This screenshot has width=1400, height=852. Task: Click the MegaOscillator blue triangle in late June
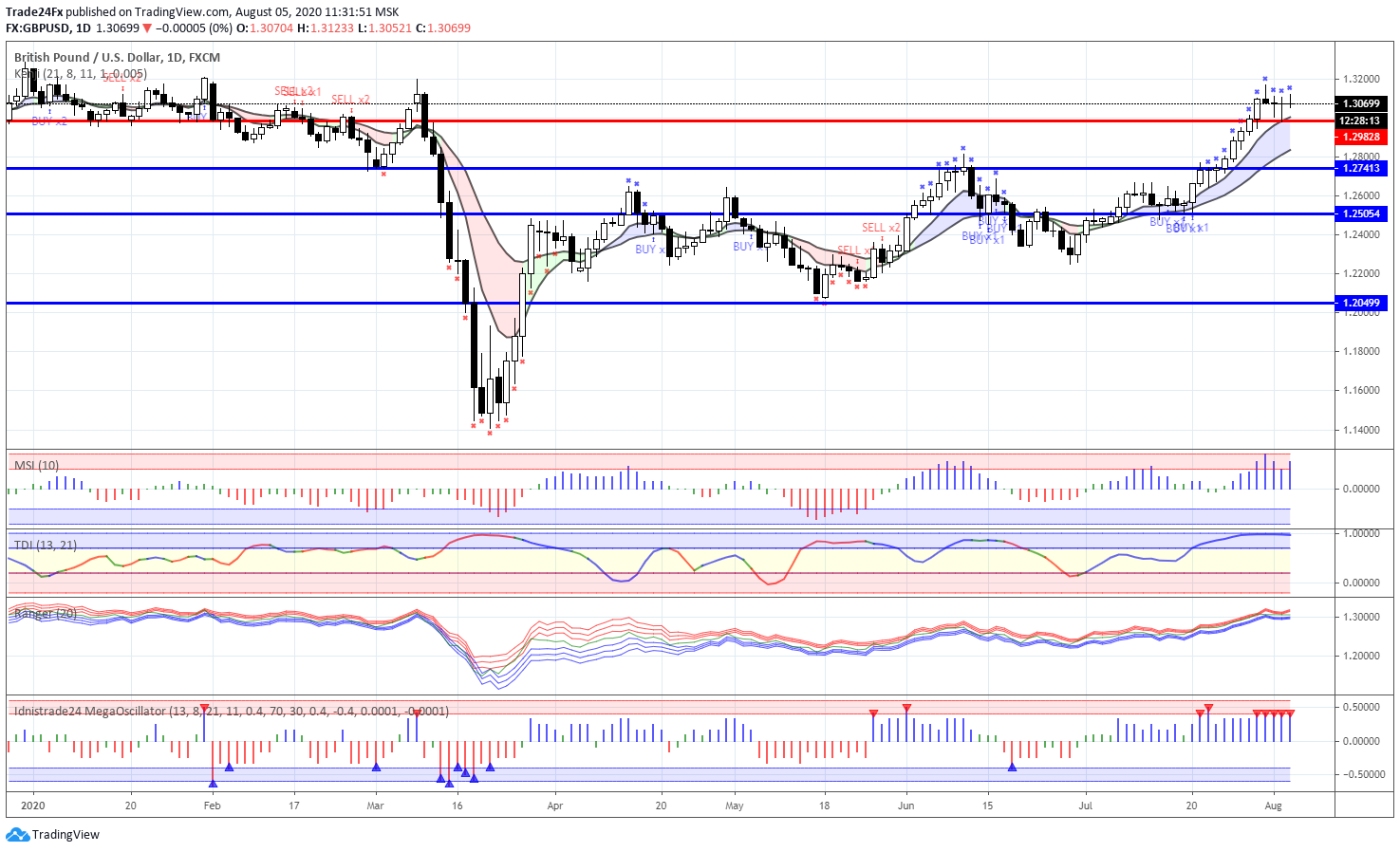1012,767
